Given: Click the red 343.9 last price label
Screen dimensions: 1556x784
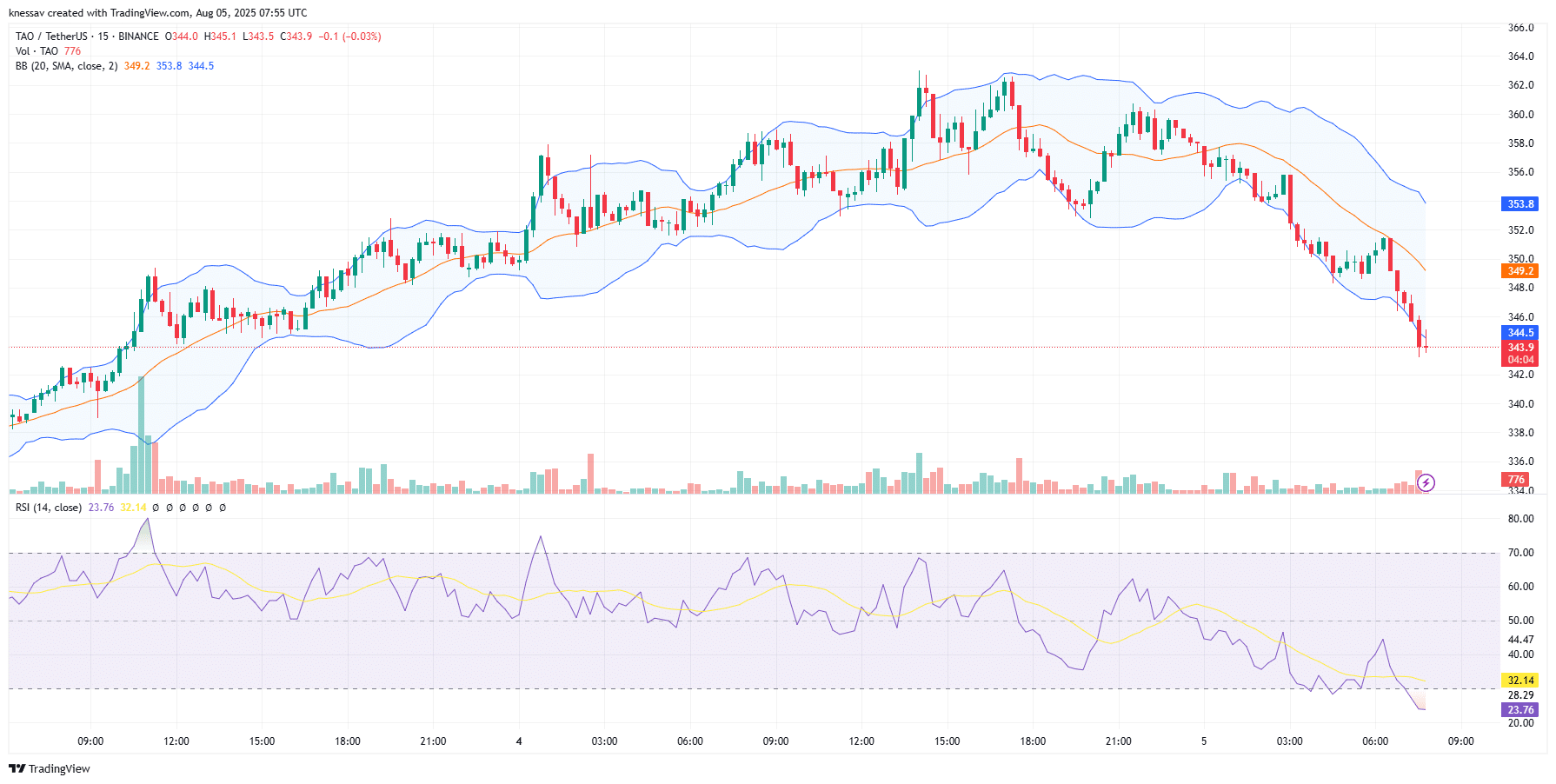Looking at the screenshot, I should (x=1520, y=348).
